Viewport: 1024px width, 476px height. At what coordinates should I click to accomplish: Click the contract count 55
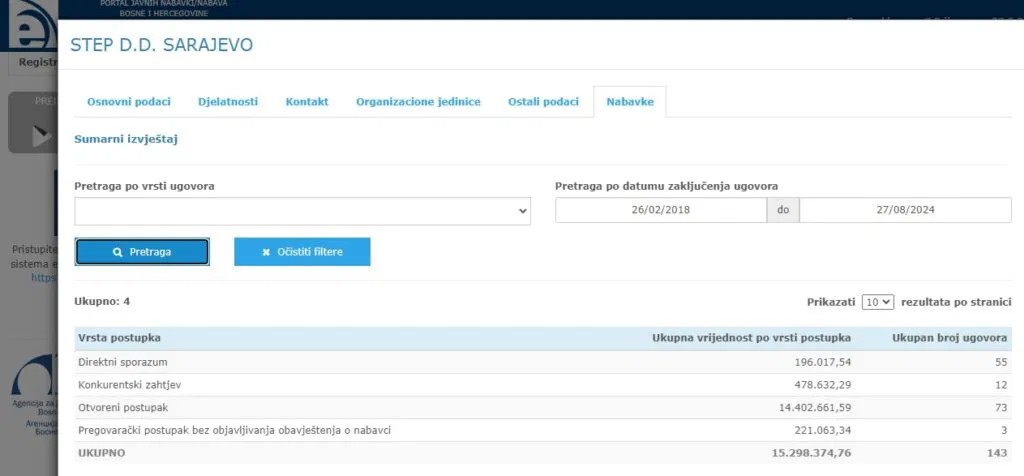1001,362
